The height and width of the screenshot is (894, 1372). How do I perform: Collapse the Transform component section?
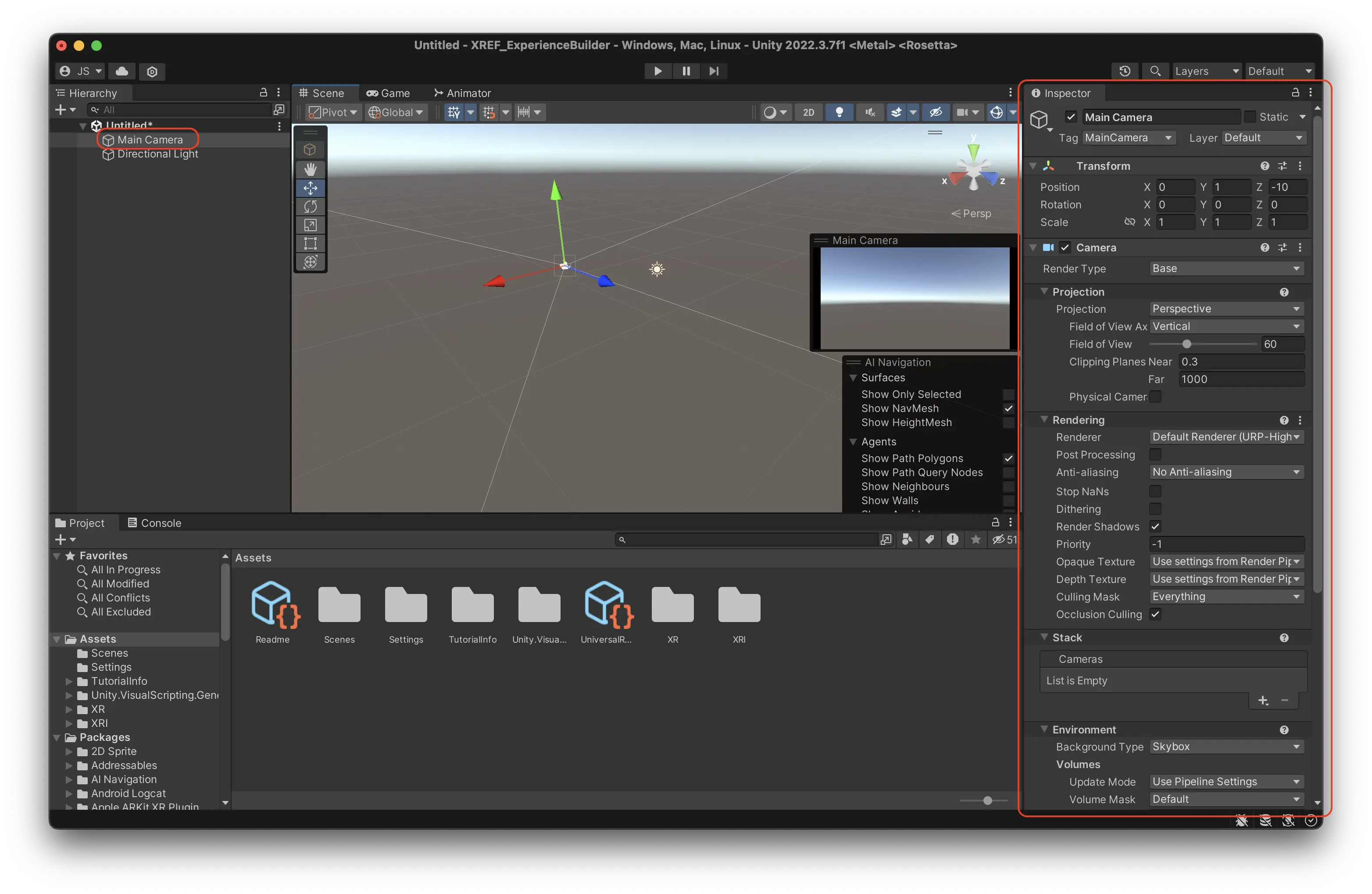point(1033,166)
